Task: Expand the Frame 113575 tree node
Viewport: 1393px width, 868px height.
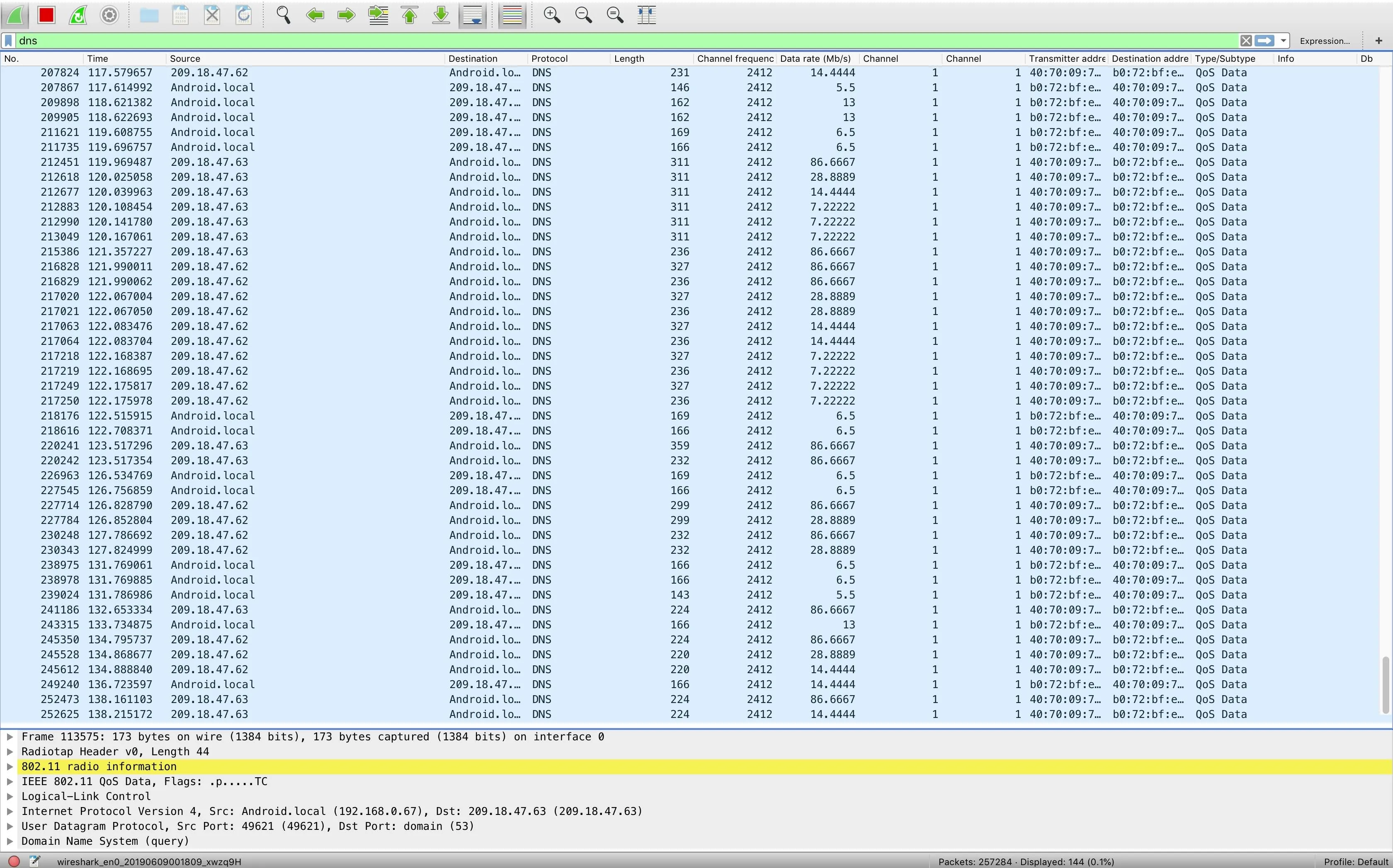Action: 10,737
